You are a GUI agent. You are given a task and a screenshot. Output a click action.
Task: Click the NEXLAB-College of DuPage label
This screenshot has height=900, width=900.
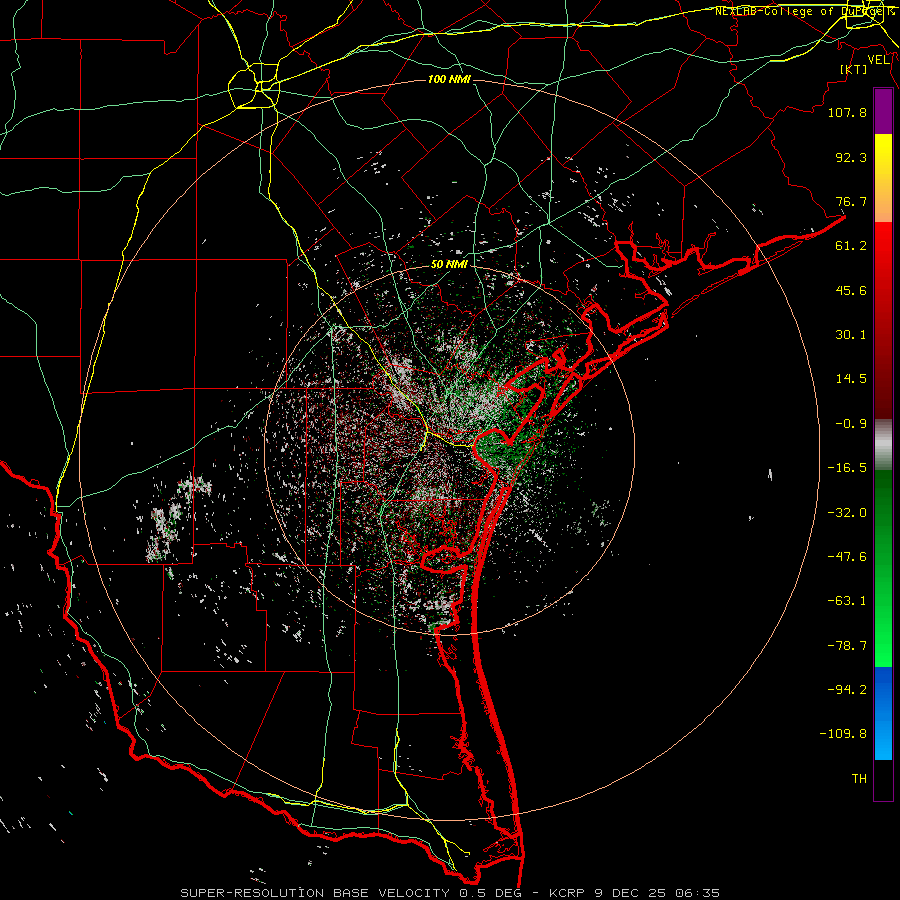click(804, 11)
